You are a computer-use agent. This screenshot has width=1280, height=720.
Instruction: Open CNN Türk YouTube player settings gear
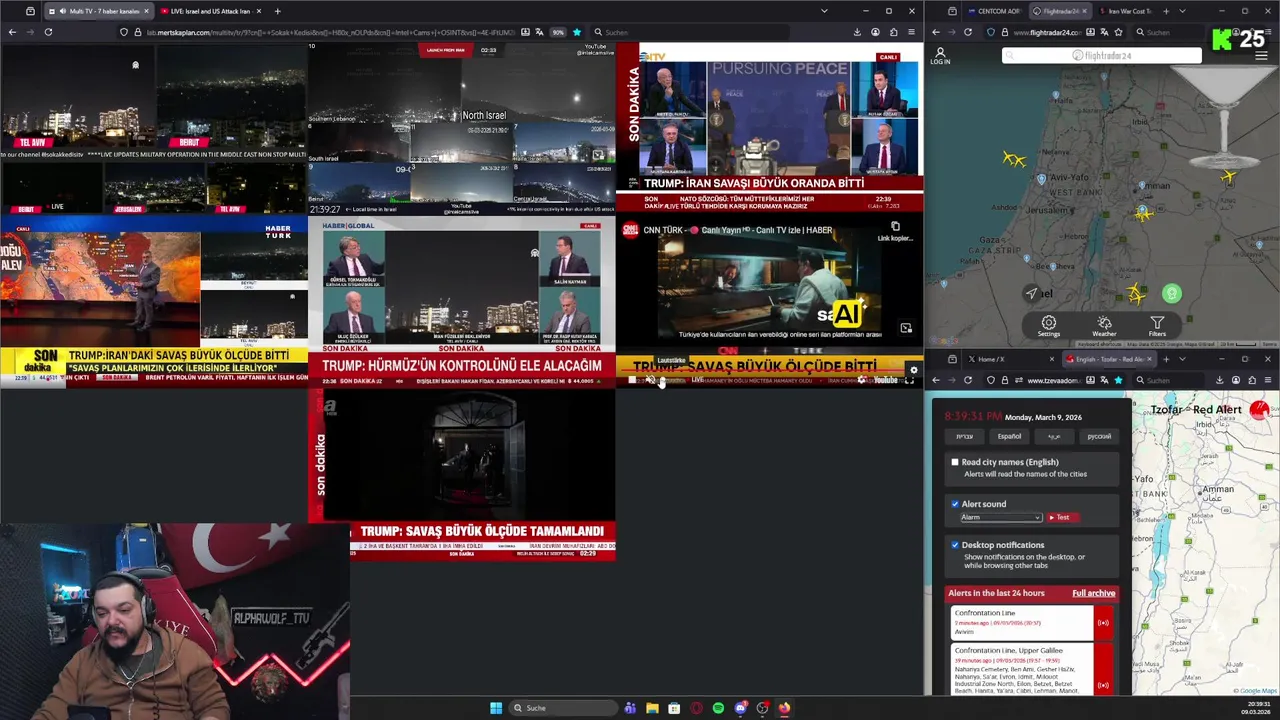tap(861, 380)
